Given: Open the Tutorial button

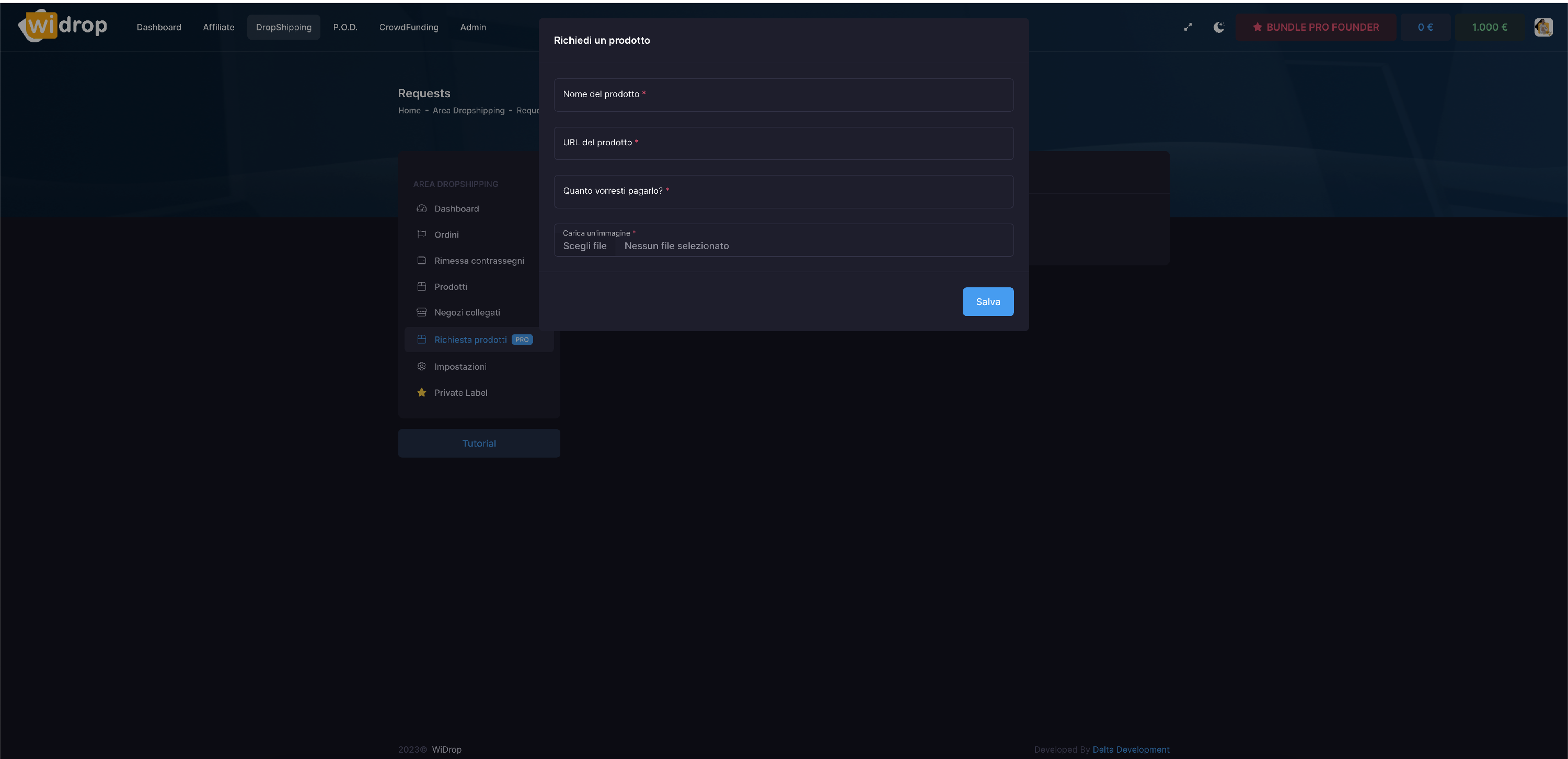Looking at the screenshot, I should [x=479, y=443].
